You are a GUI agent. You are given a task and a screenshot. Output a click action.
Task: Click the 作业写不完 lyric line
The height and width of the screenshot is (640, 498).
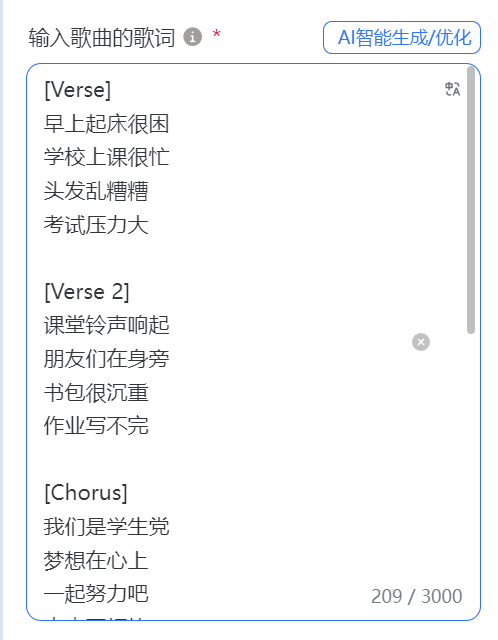96,426
